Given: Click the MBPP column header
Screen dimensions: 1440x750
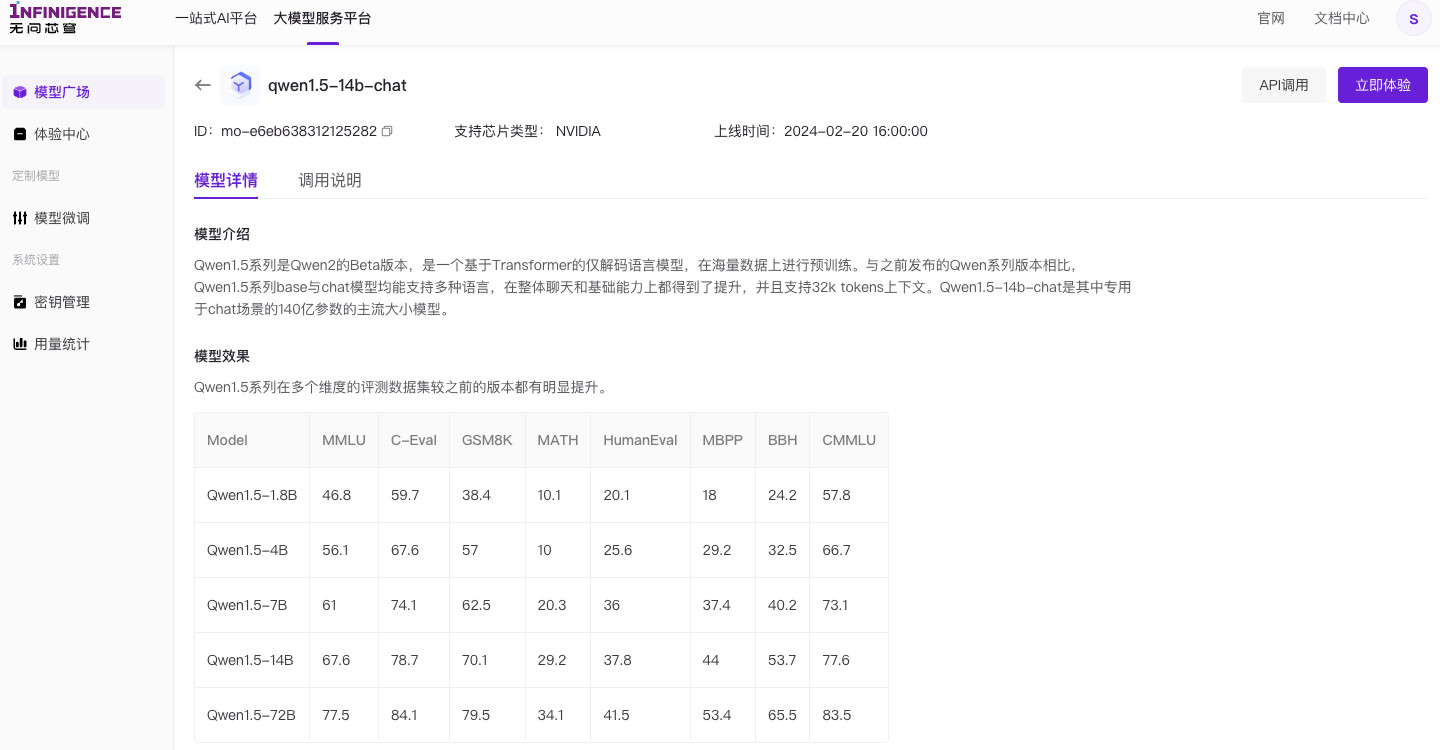Looking at the screenshot, I should (x=722, y=440).
